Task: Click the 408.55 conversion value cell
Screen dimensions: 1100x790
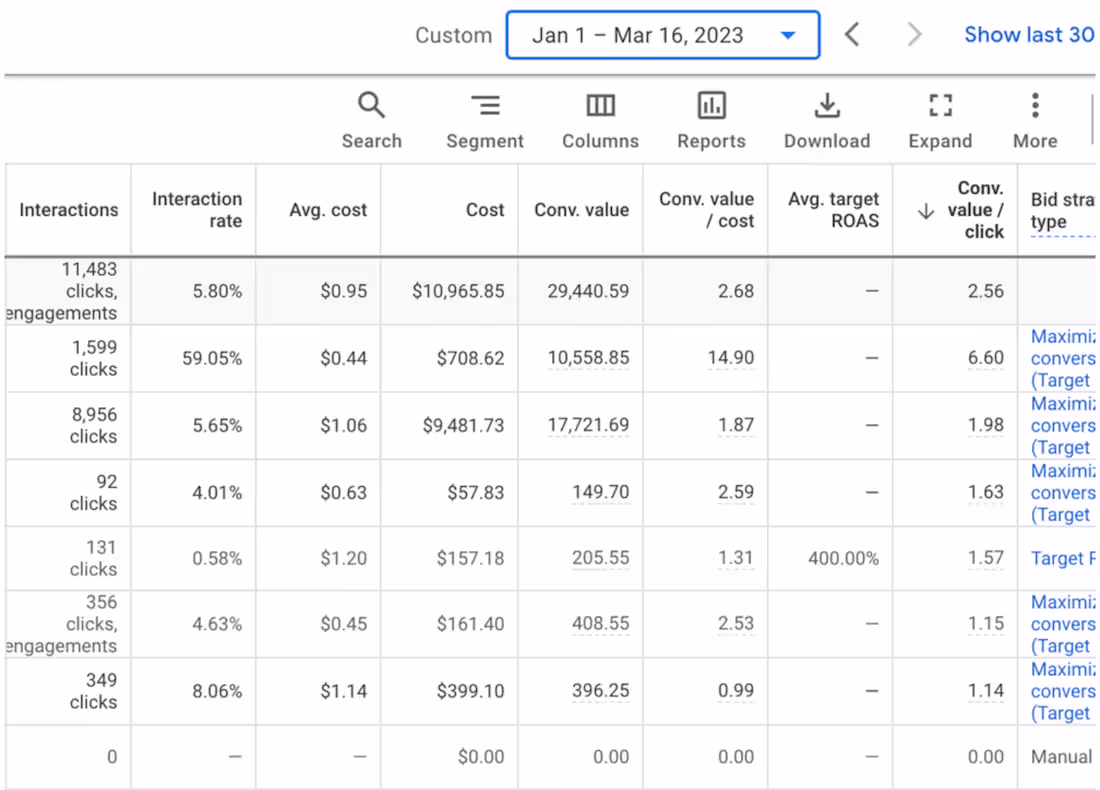Action: point(601,624)
